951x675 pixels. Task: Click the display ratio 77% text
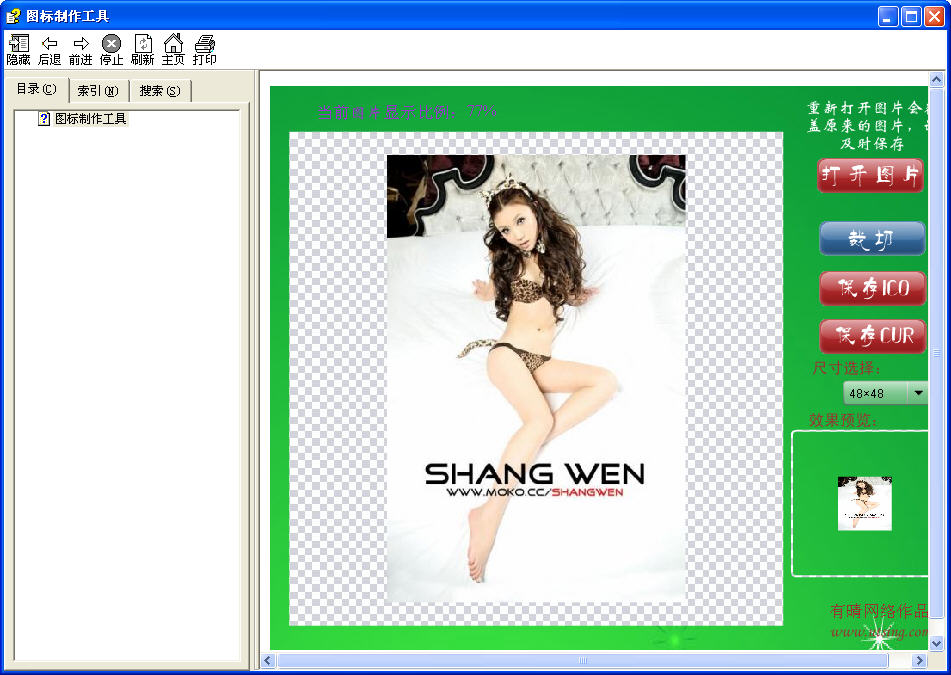tap(407, 112)
